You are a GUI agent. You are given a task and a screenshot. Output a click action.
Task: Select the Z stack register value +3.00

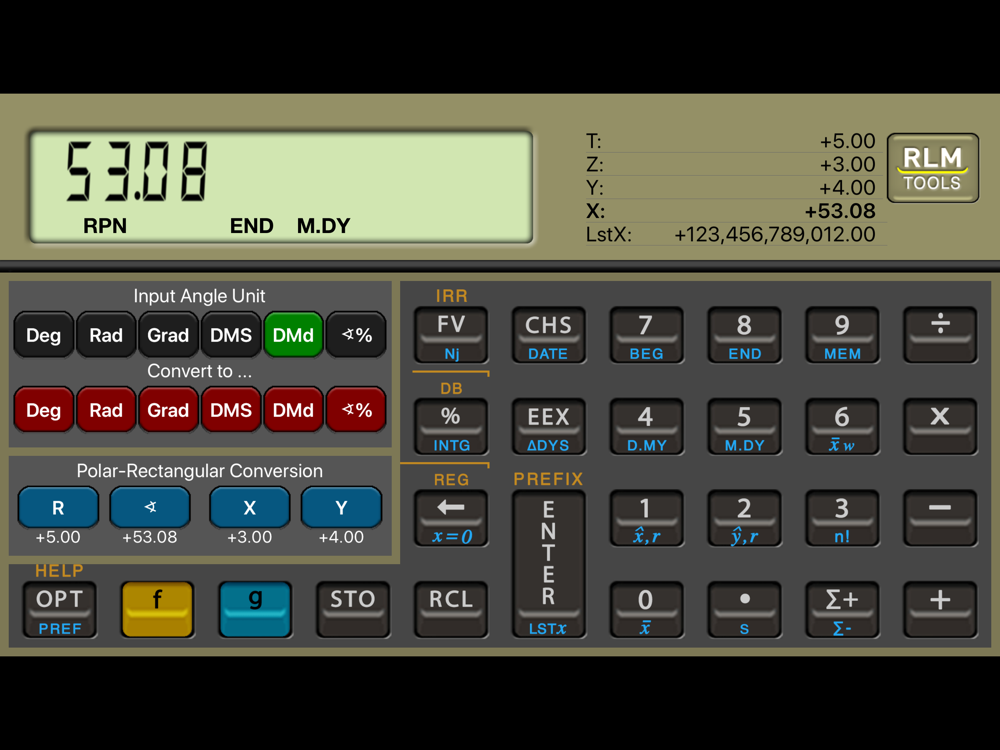(x=847, y=165)
